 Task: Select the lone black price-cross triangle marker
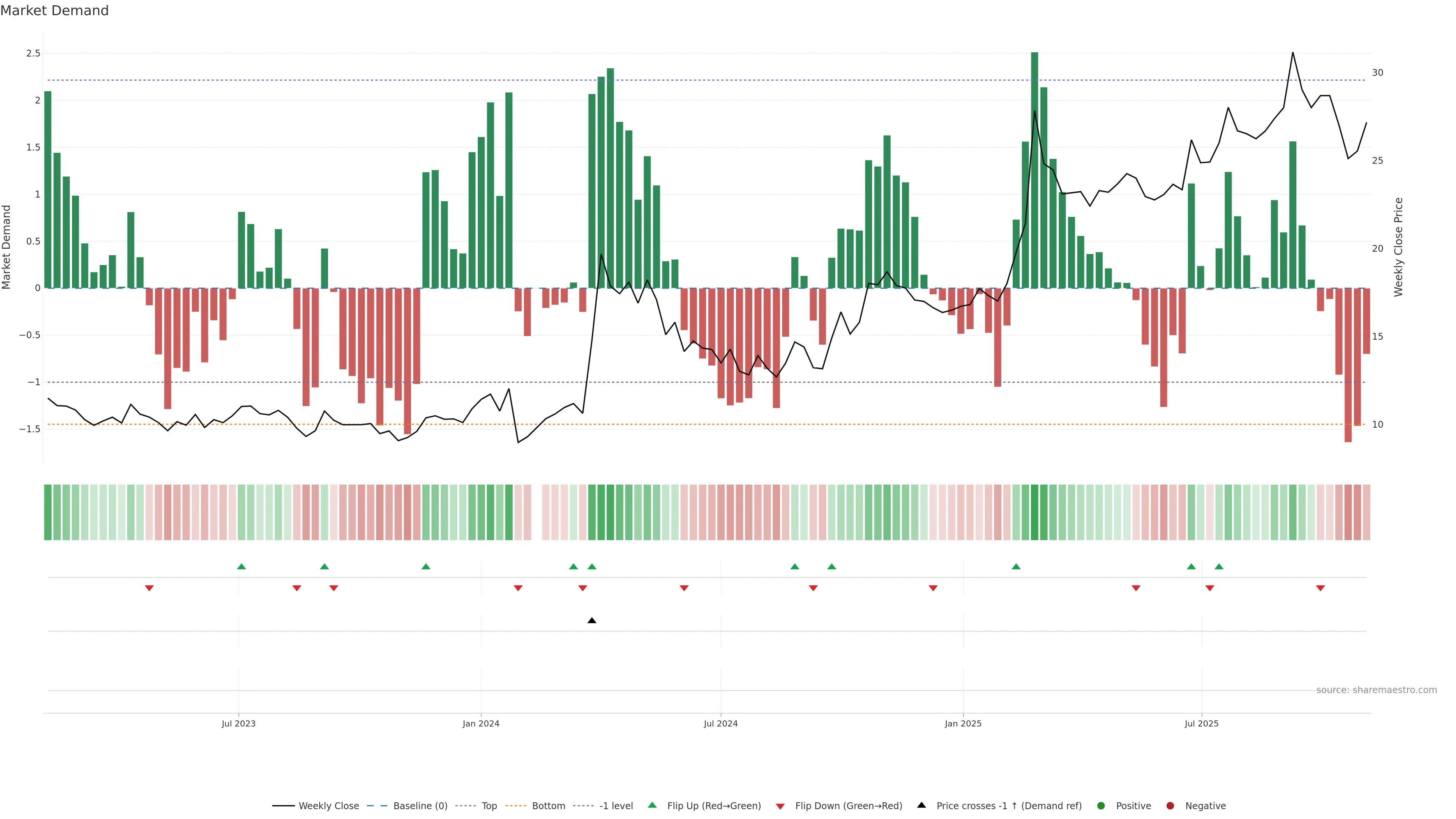592,621
